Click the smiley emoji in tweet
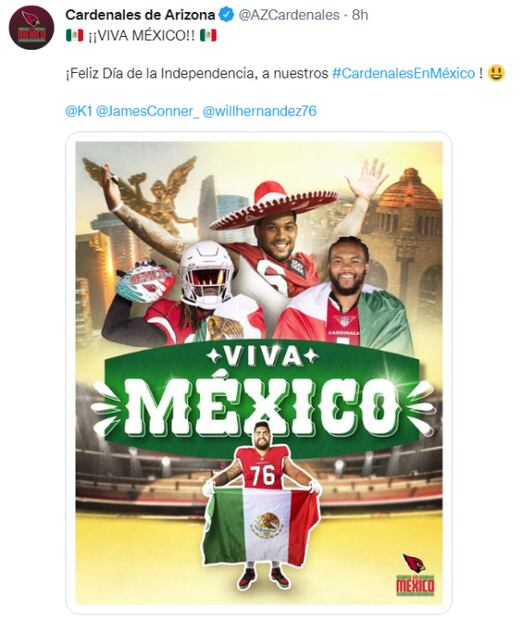Image resolution: width=523 pixels, height=620 pixels. pos(497,73)
